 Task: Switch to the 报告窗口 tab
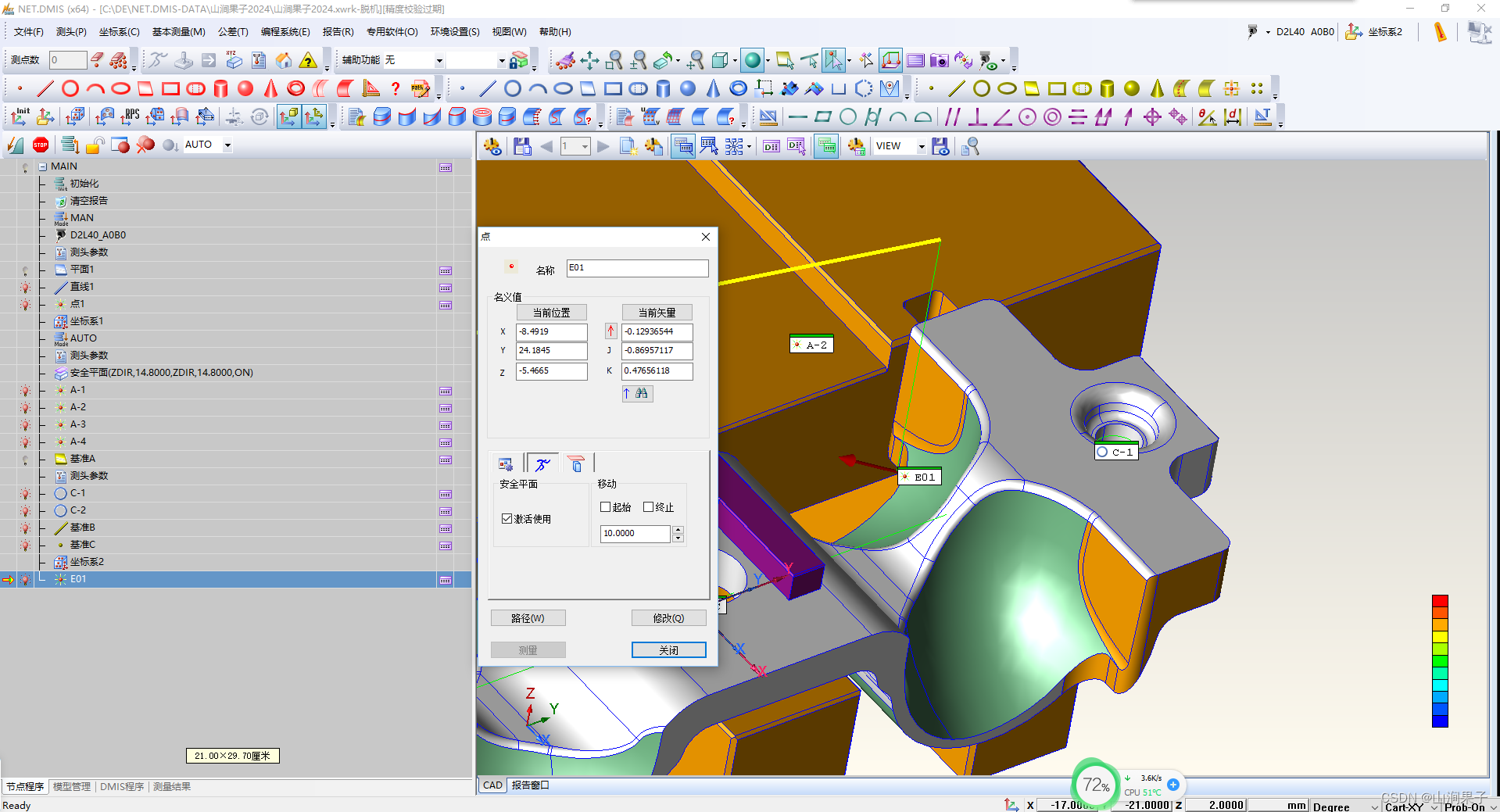pos(530,785)
